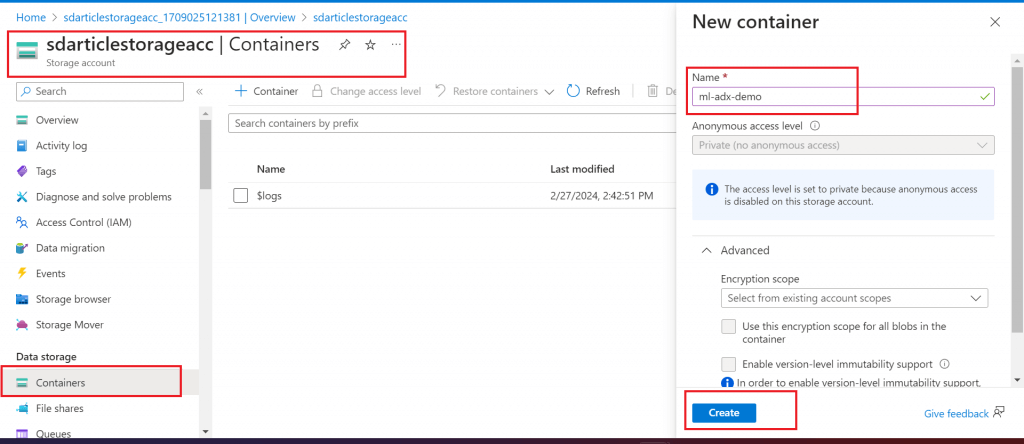This screenshot has height=444, width=1024.
Task: Open Access Control (IAM) icon
Action: pos(23,222)
